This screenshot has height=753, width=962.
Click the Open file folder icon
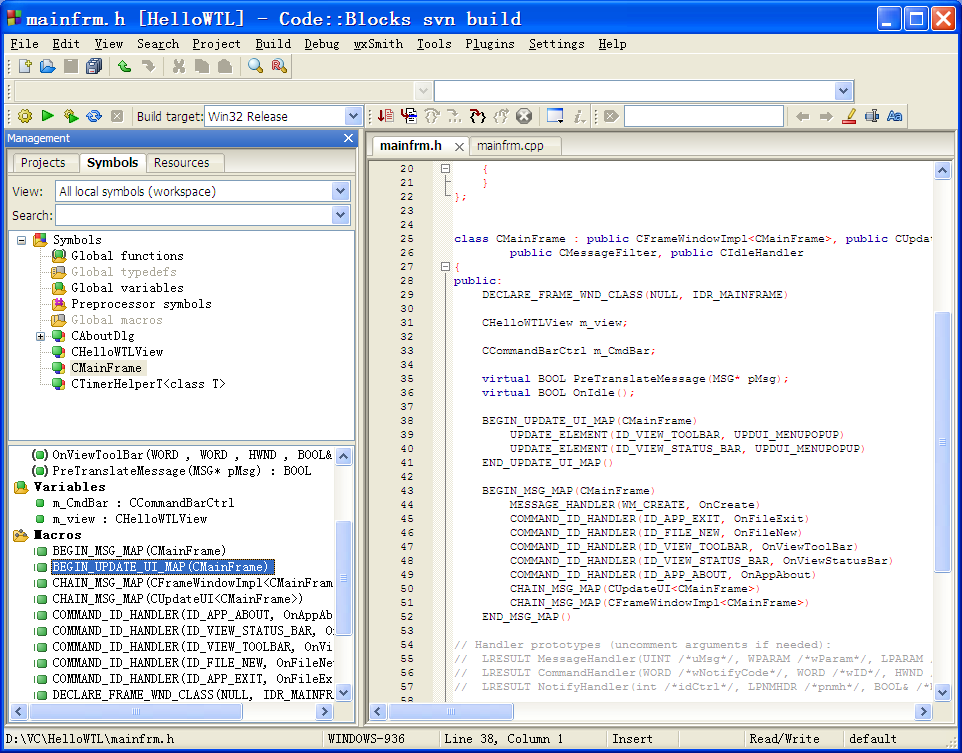[x=48, y=66]
